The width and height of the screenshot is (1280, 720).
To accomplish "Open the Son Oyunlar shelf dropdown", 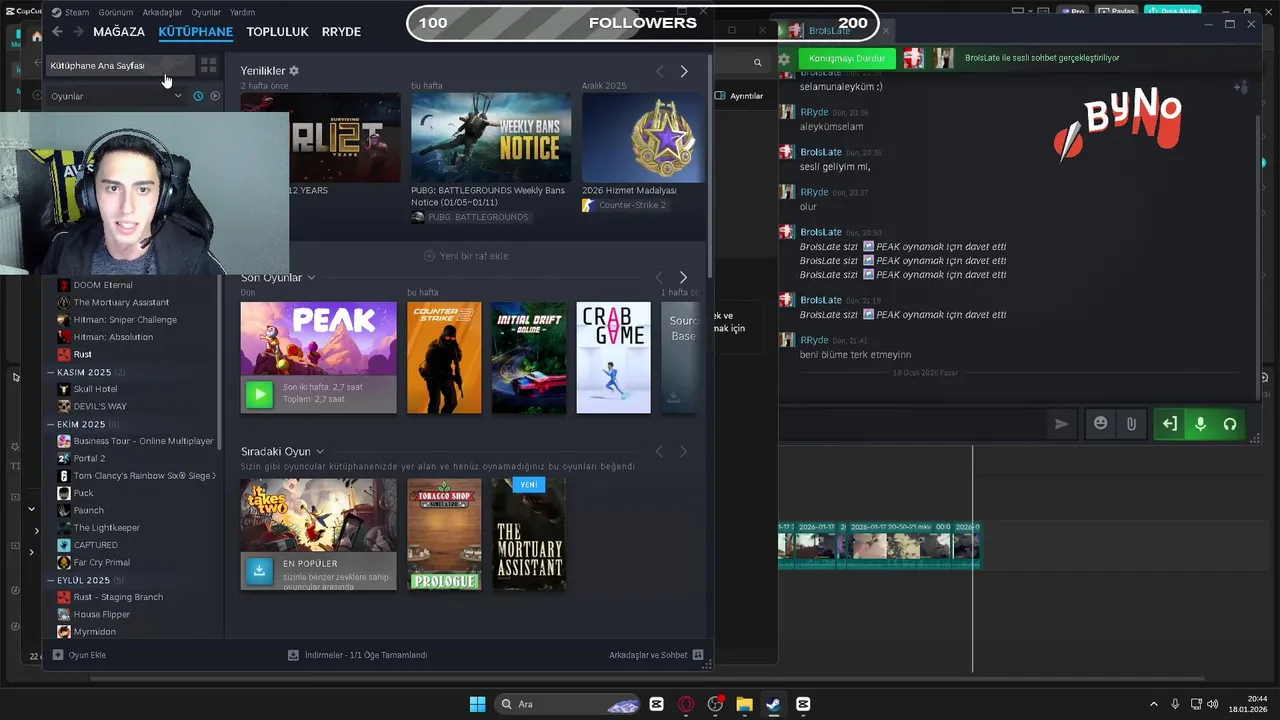I will pos(311,277).
